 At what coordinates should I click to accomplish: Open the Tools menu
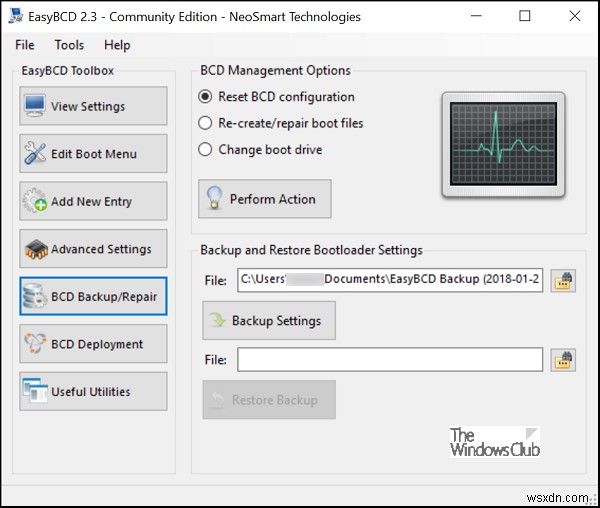pos(69,45)
